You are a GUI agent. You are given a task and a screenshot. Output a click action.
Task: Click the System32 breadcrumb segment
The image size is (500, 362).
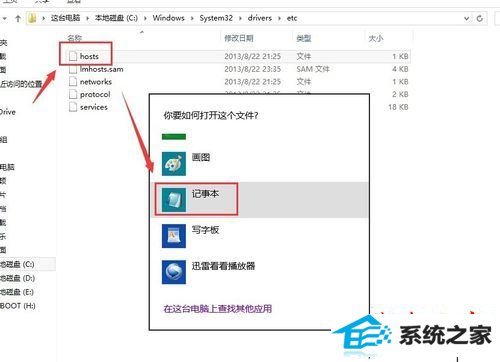point(216,18)
